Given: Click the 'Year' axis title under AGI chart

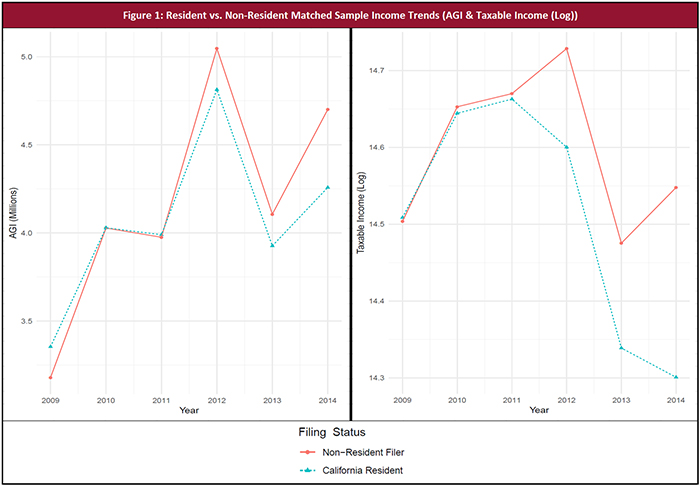Looking at the screenshot, I should [x=189, y=411].
